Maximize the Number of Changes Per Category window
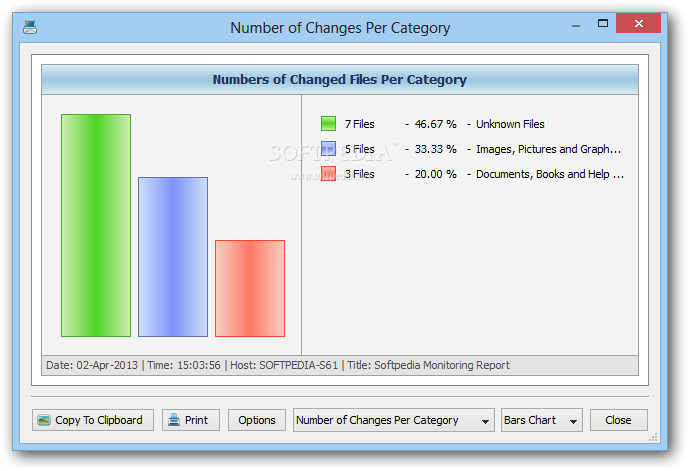Viewport: 688px width, 471px height. click(603, 23)
